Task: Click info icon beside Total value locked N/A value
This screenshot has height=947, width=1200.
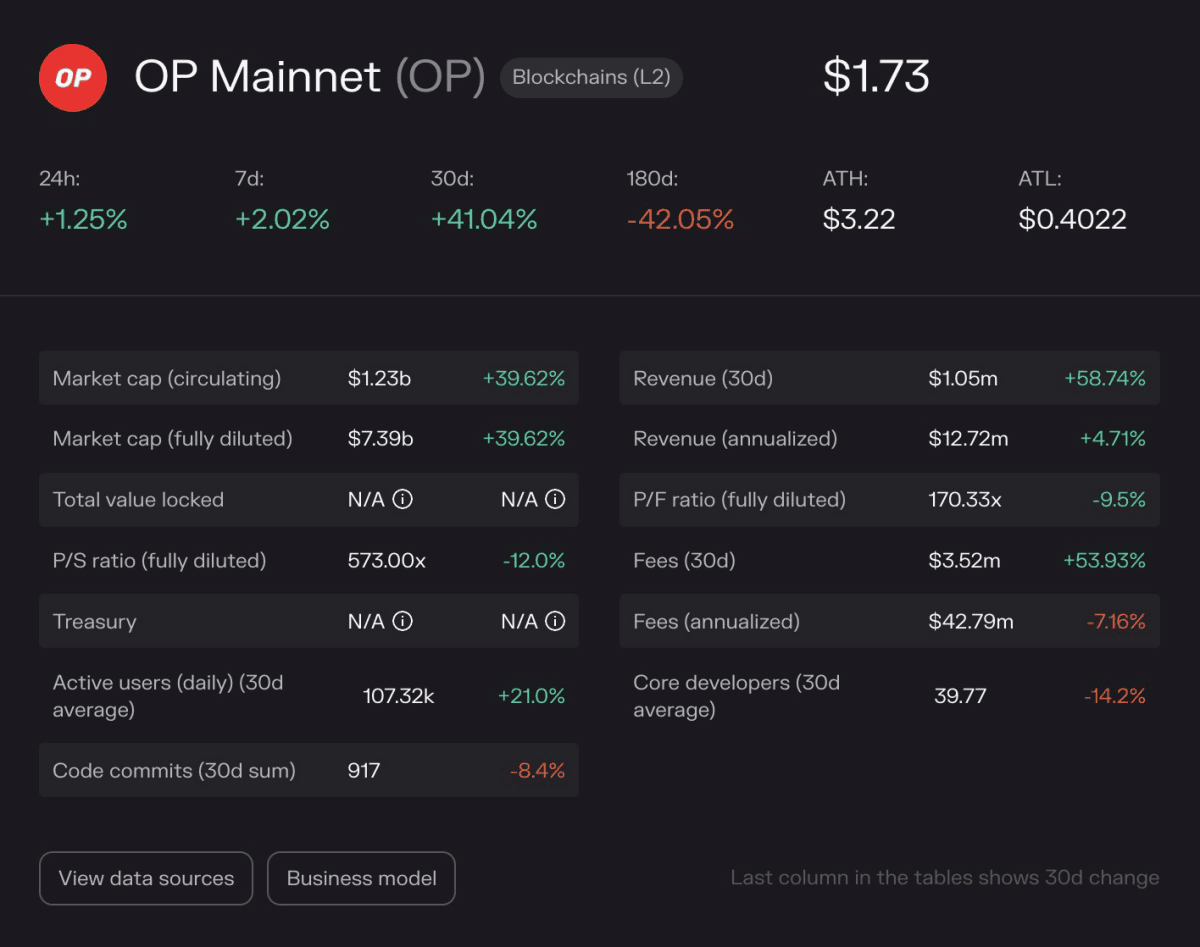Action: pyautogui.click(x=402, y=499)
